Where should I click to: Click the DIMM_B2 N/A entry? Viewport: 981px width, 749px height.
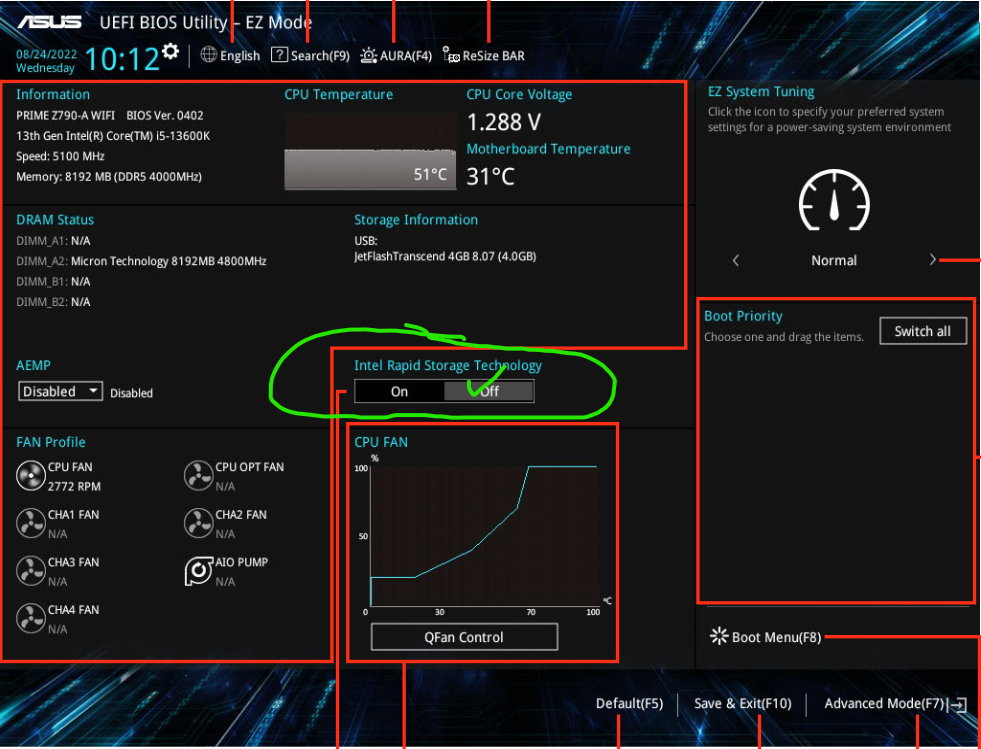click(53, 302)
